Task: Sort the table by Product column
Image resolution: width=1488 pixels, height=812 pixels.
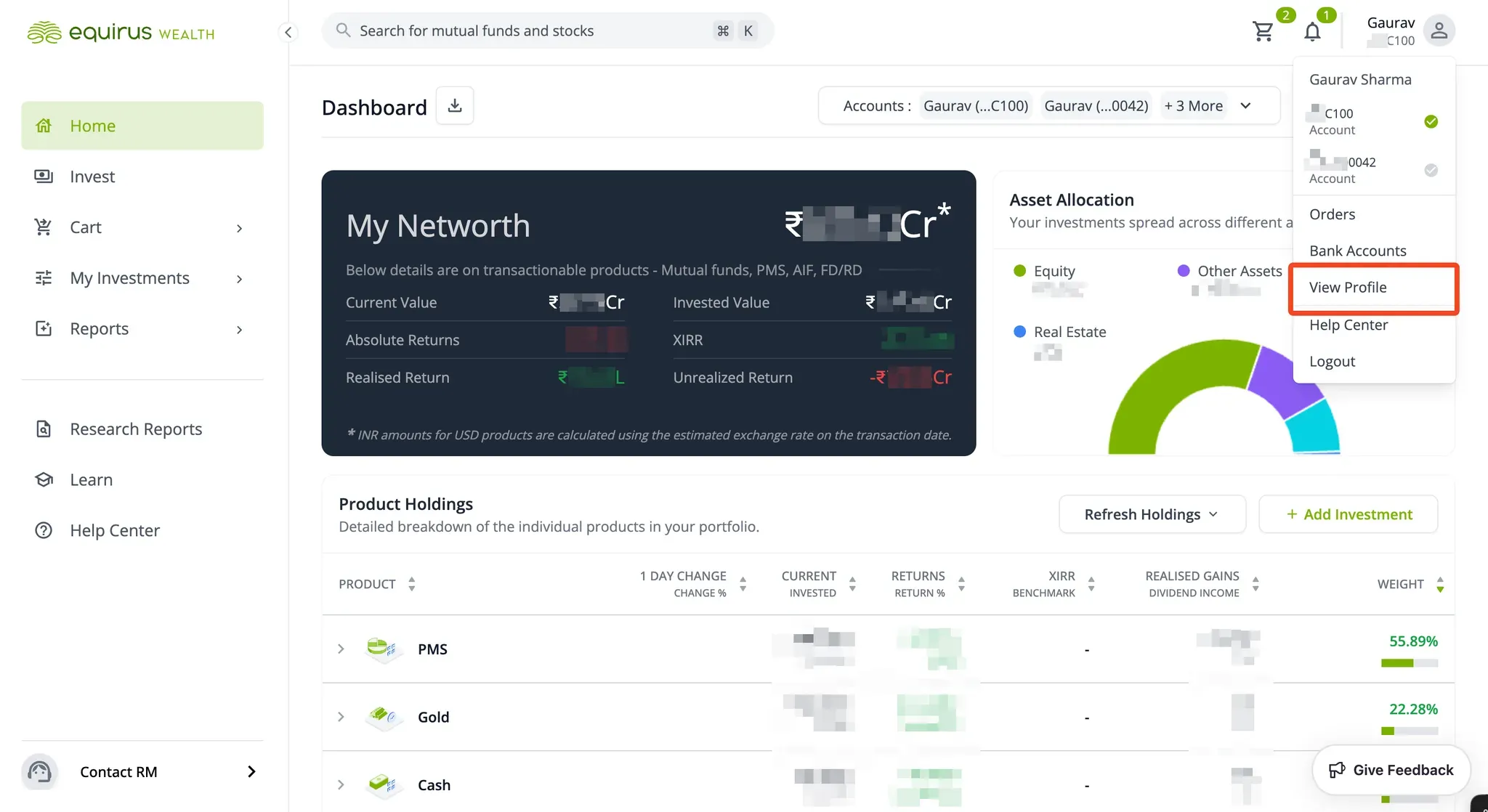Action: [x=412, y=584]
